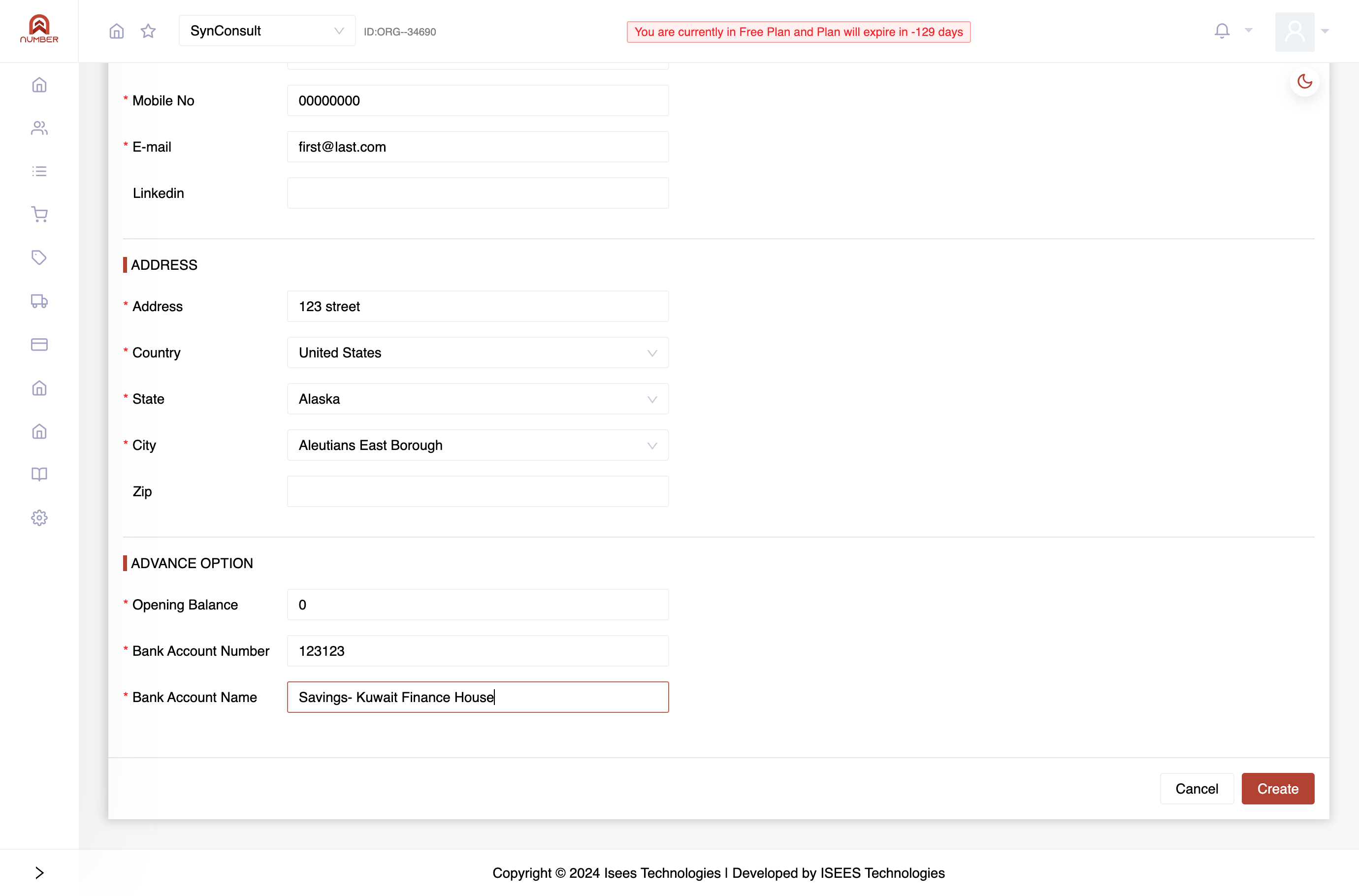Open the City dropdown
The width and height of the screenshot is (1359, 896).
click(x=478, y=445)
